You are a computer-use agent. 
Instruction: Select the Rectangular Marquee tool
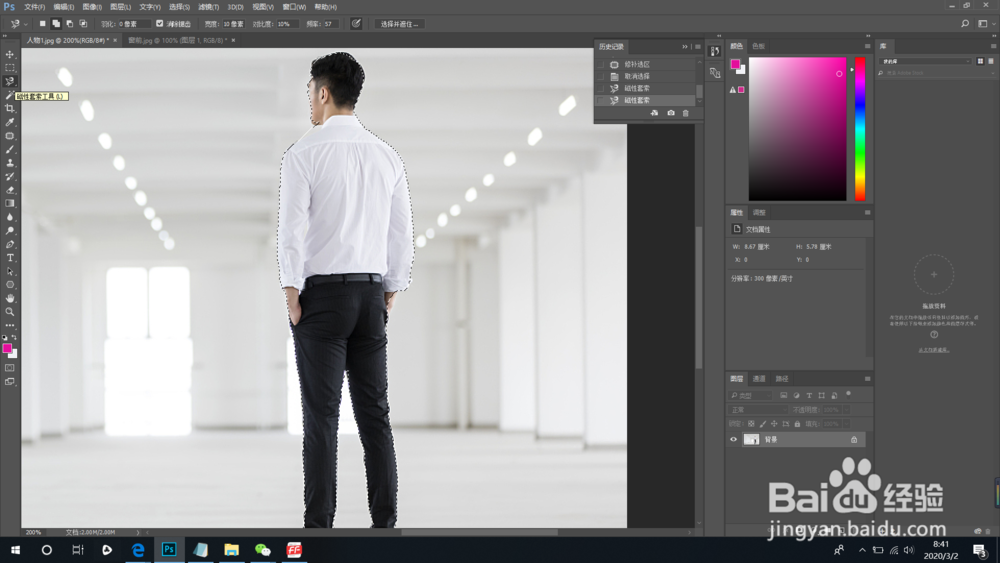[10, 68]
